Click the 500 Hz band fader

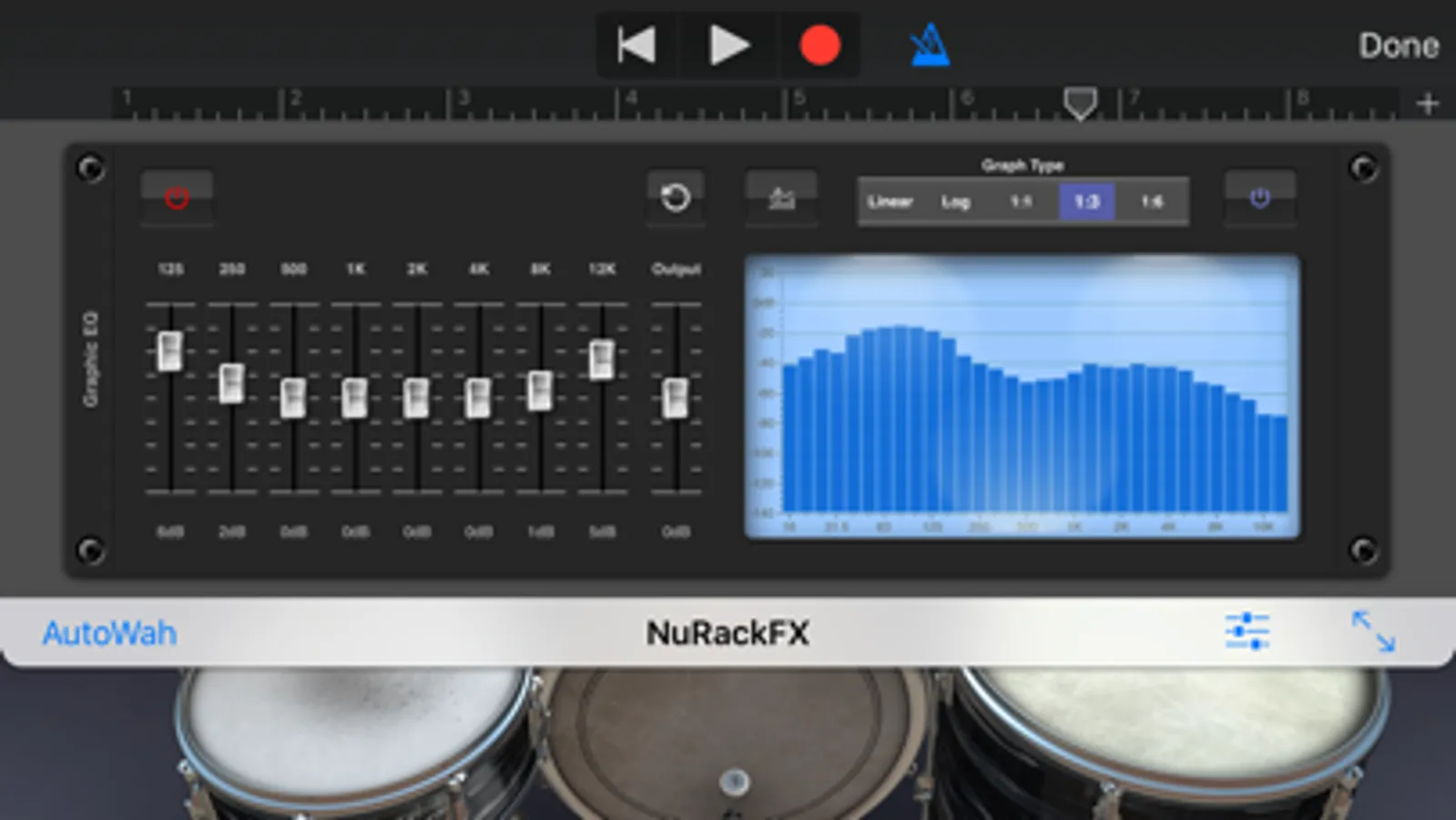coord(292,398)
